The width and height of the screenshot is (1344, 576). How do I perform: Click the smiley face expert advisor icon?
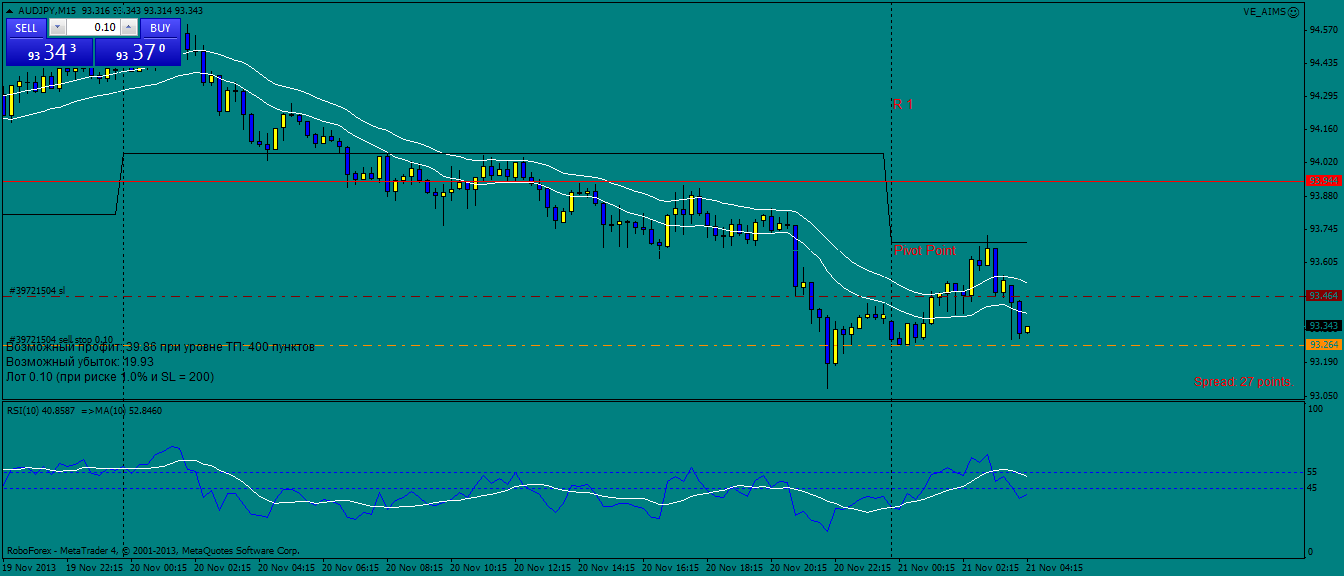[x=1293, y=11]
